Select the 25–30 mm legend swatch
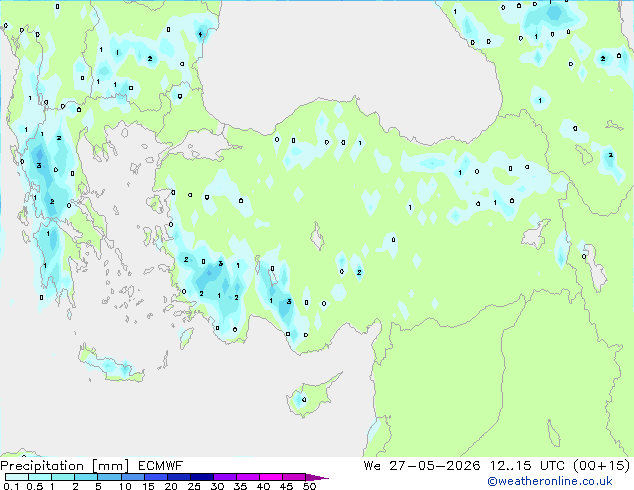This screenshot has width=634, height=490. 202,477
